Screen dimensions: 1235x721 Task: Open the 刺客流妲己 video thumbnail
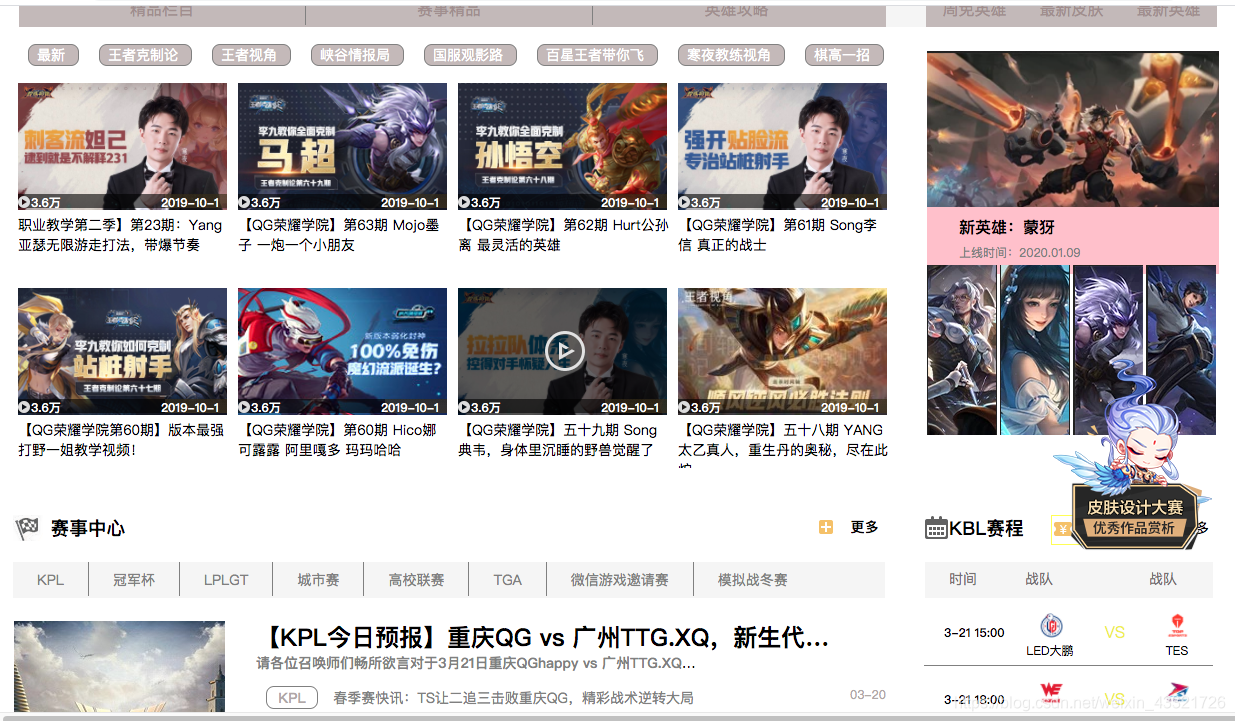122,146
